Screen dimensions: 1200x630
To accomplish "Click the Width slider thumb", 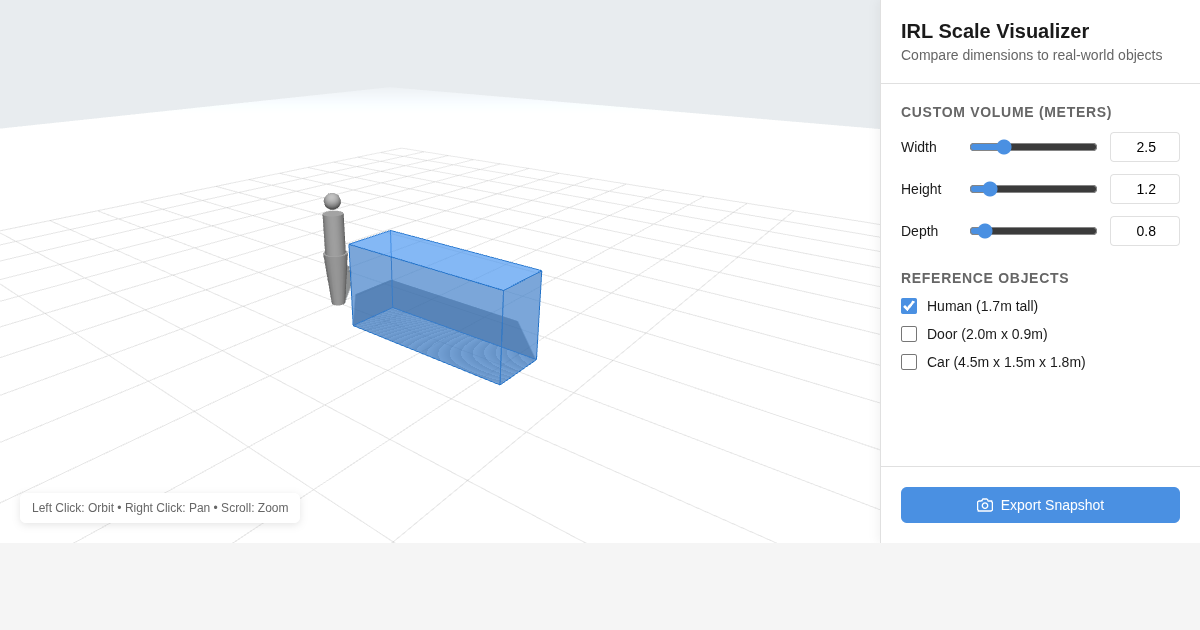I will [x=1004, y=147].
